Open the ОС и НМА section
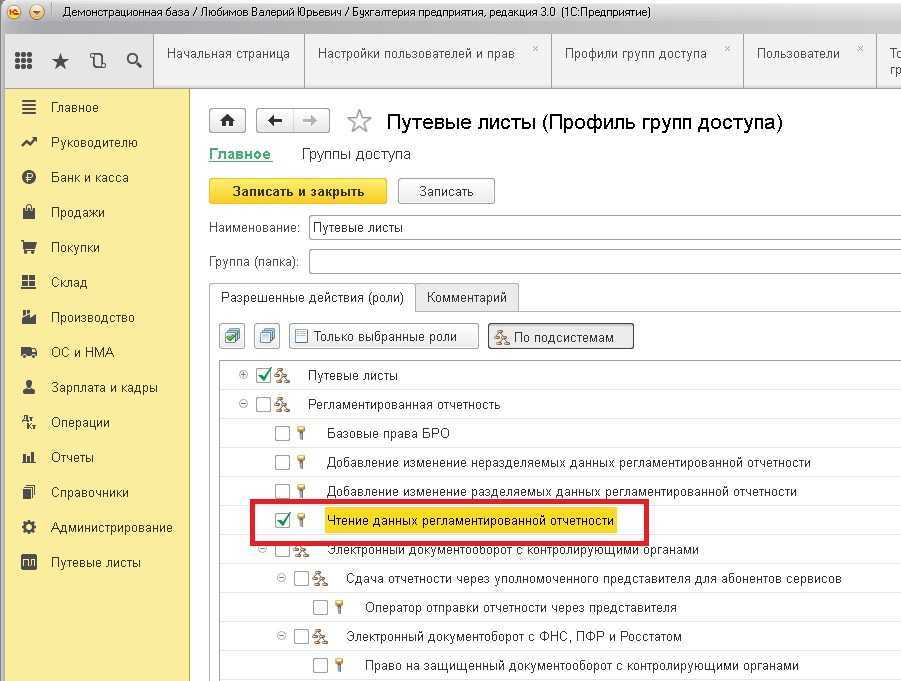The width and height of the screenshot is (901, 681). [x=83, y=352]
